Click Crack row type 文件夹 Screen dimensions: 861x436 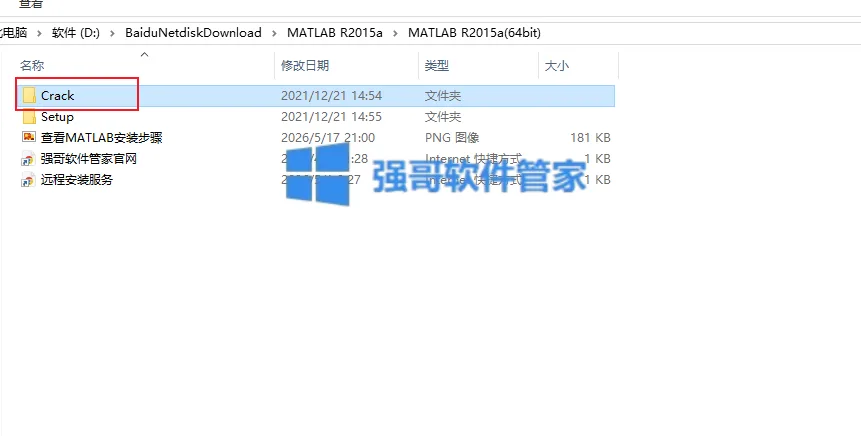[x=443, y=96]
